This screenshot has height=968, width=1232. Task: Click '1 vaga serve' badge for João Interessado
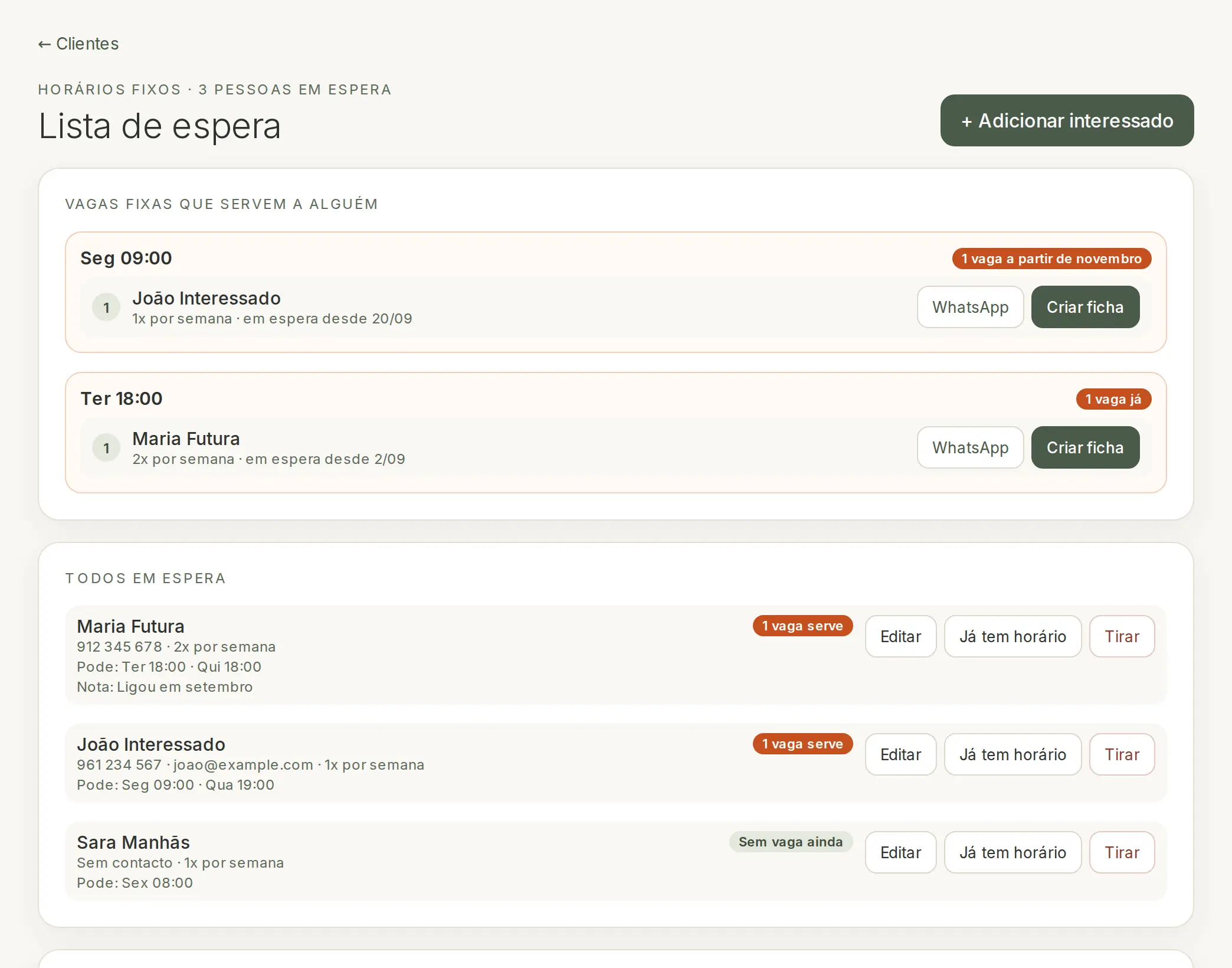[802, 744]
